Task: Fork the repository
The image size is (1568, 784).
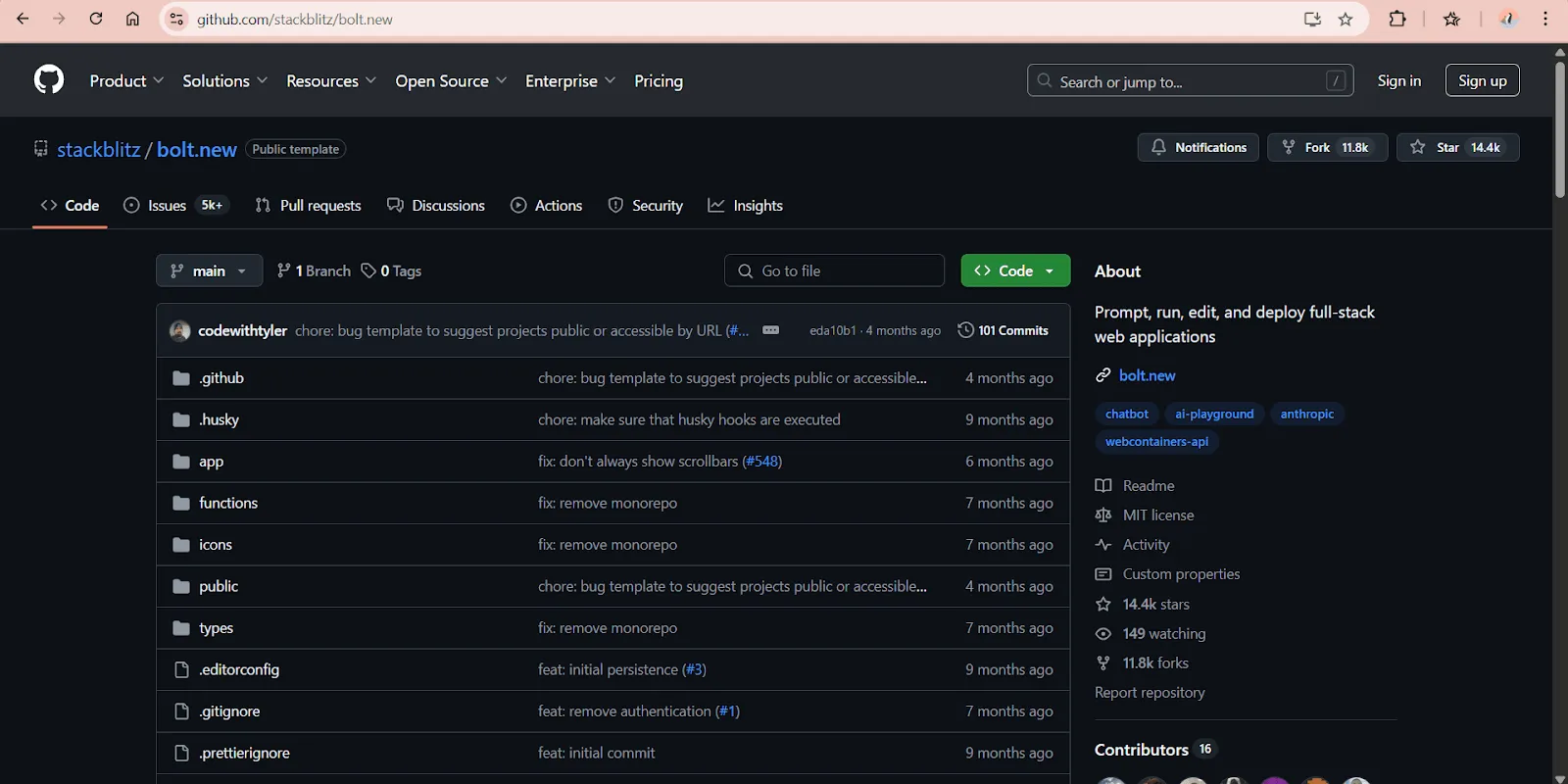Action: click(1328, 147)
